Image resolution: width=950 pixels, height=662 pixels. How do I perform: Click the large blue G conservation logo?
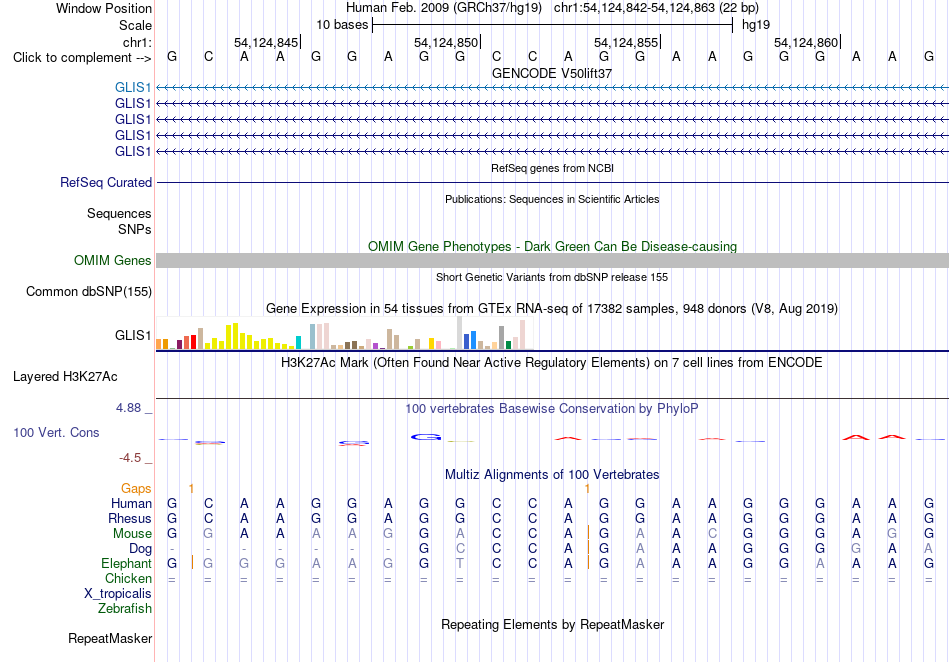click(426, 437)
